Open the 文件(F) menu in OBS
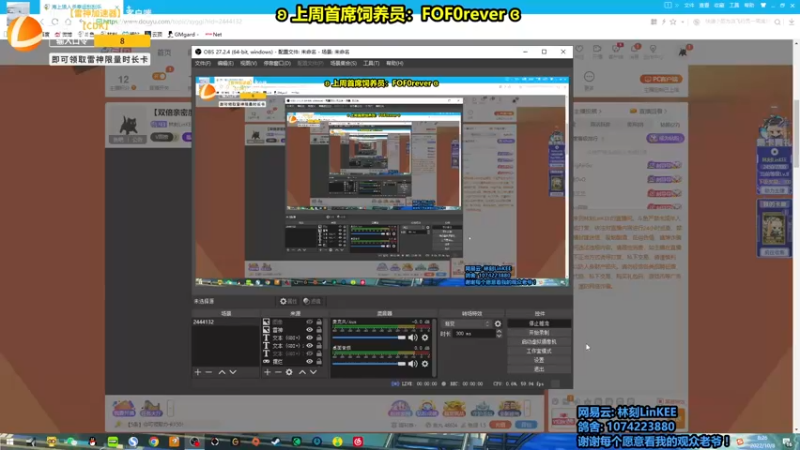The width and height of the screenshot is (800, 450). (203, 63)
